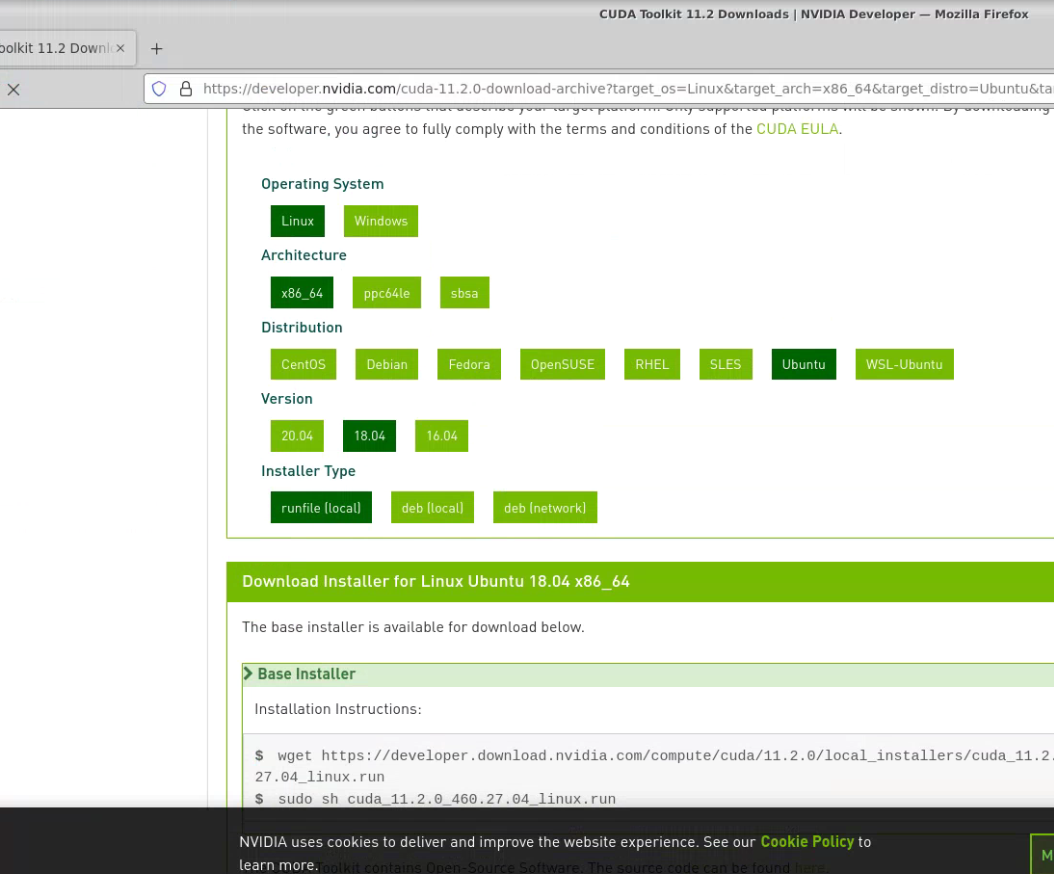
Task: Choose the sbsa architecture option
Action: coord(464,293)
